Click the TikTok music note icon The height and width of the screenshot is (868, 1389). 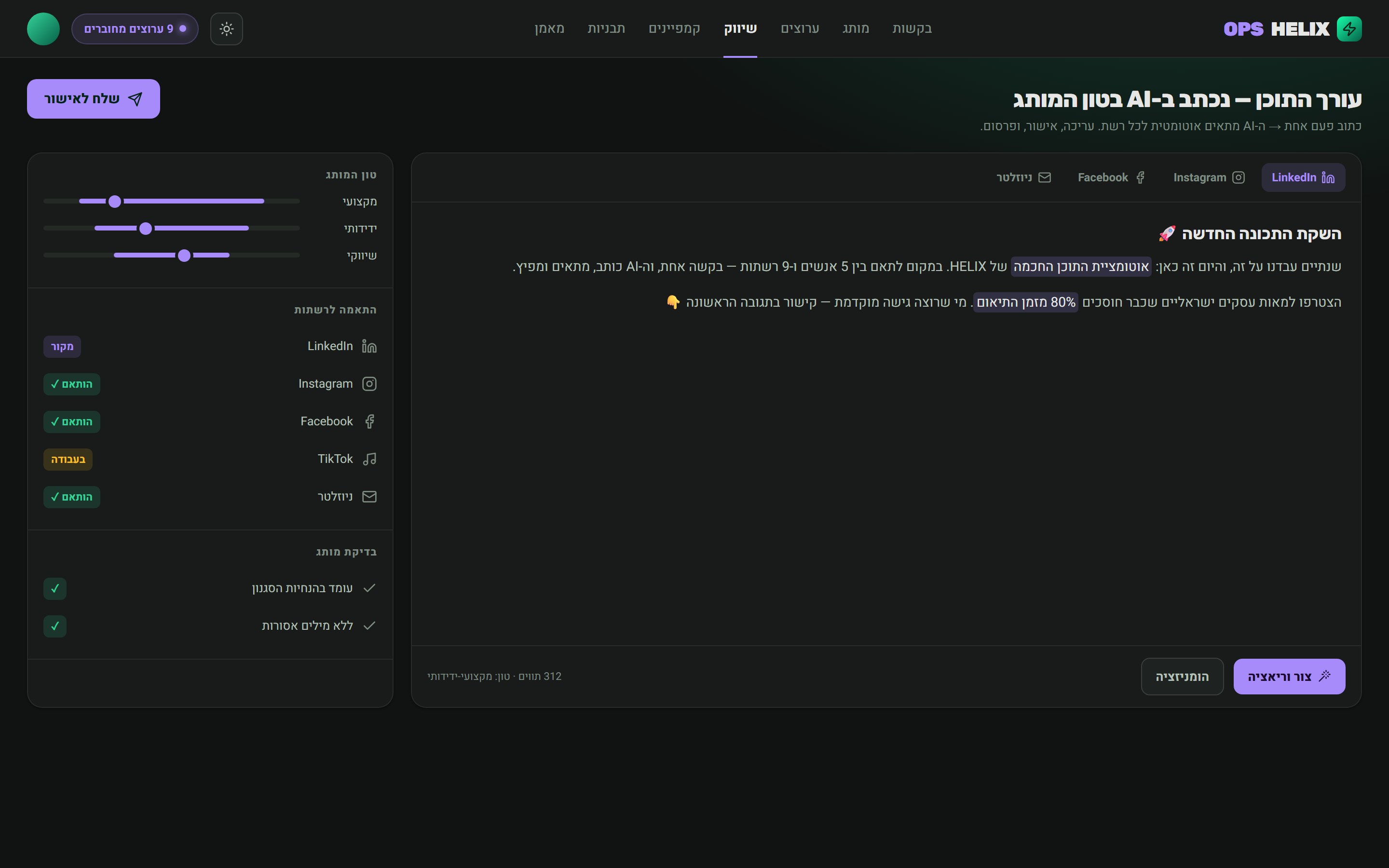[x=369, y=459]
